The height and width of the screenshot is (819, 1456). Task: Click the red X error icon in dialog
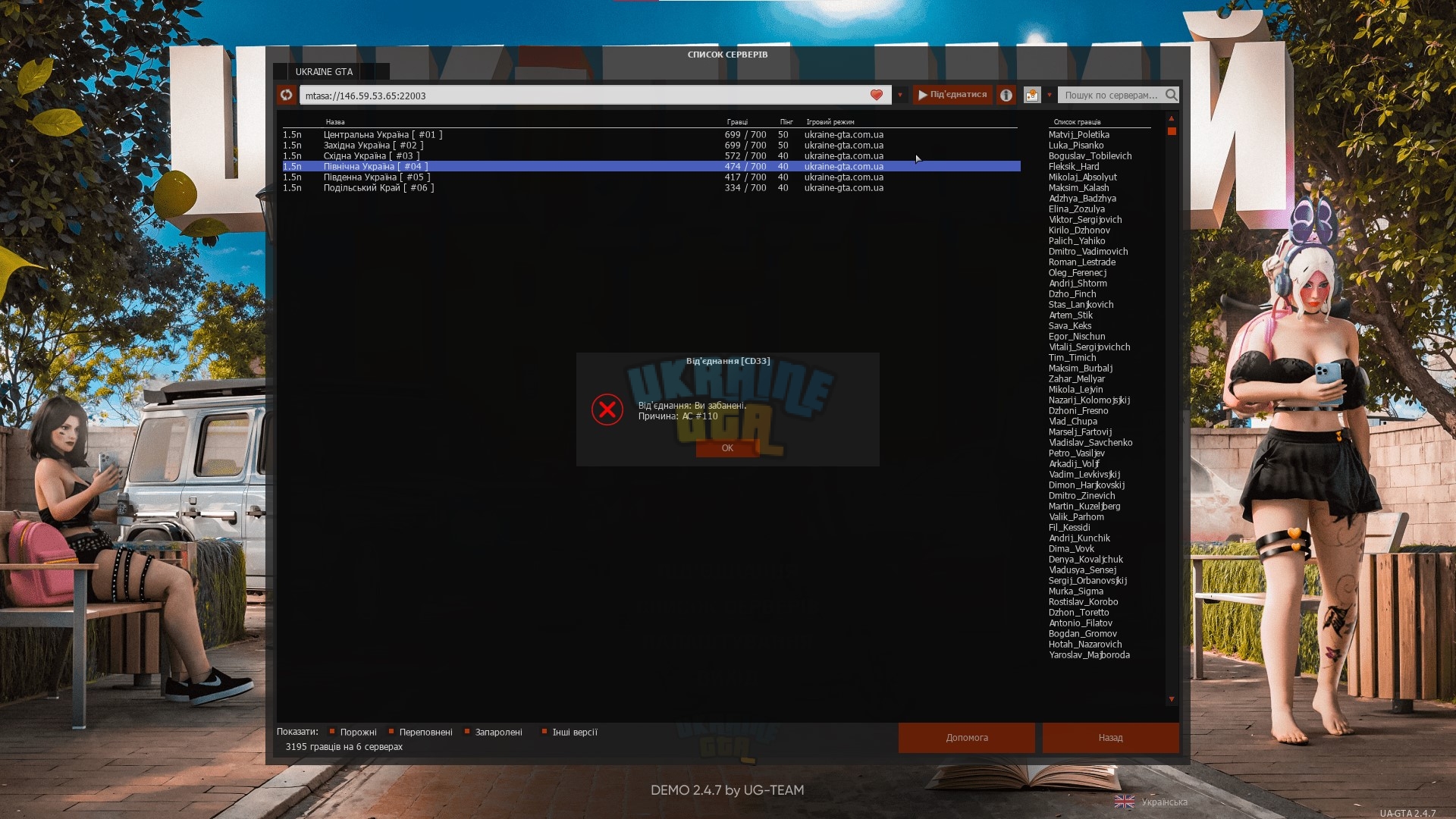(607, 409)
